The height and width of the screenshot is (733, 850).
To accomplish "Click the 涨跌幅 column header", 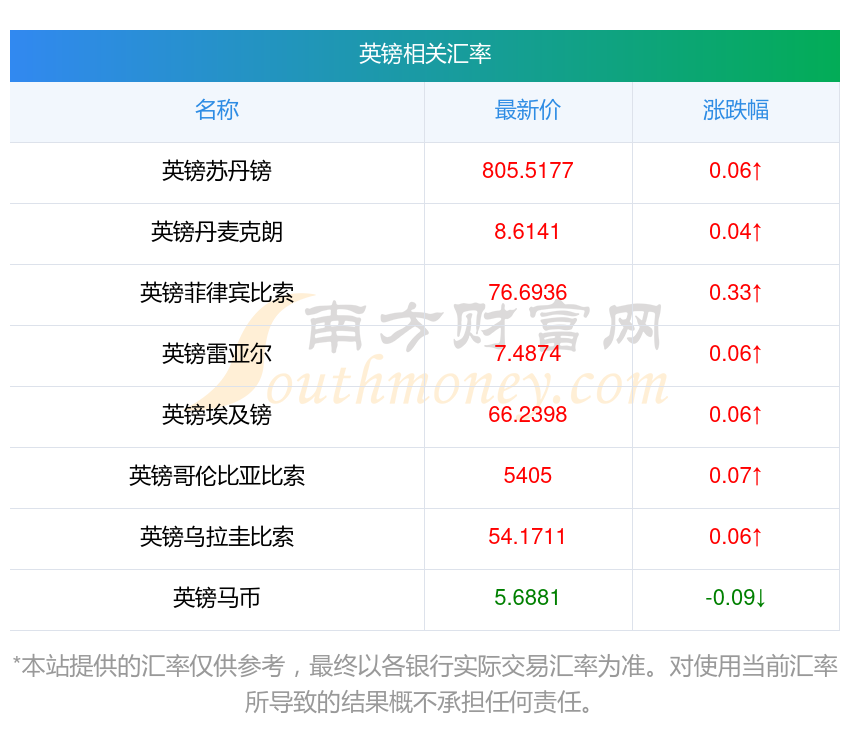I will click(x=736, y=110).
